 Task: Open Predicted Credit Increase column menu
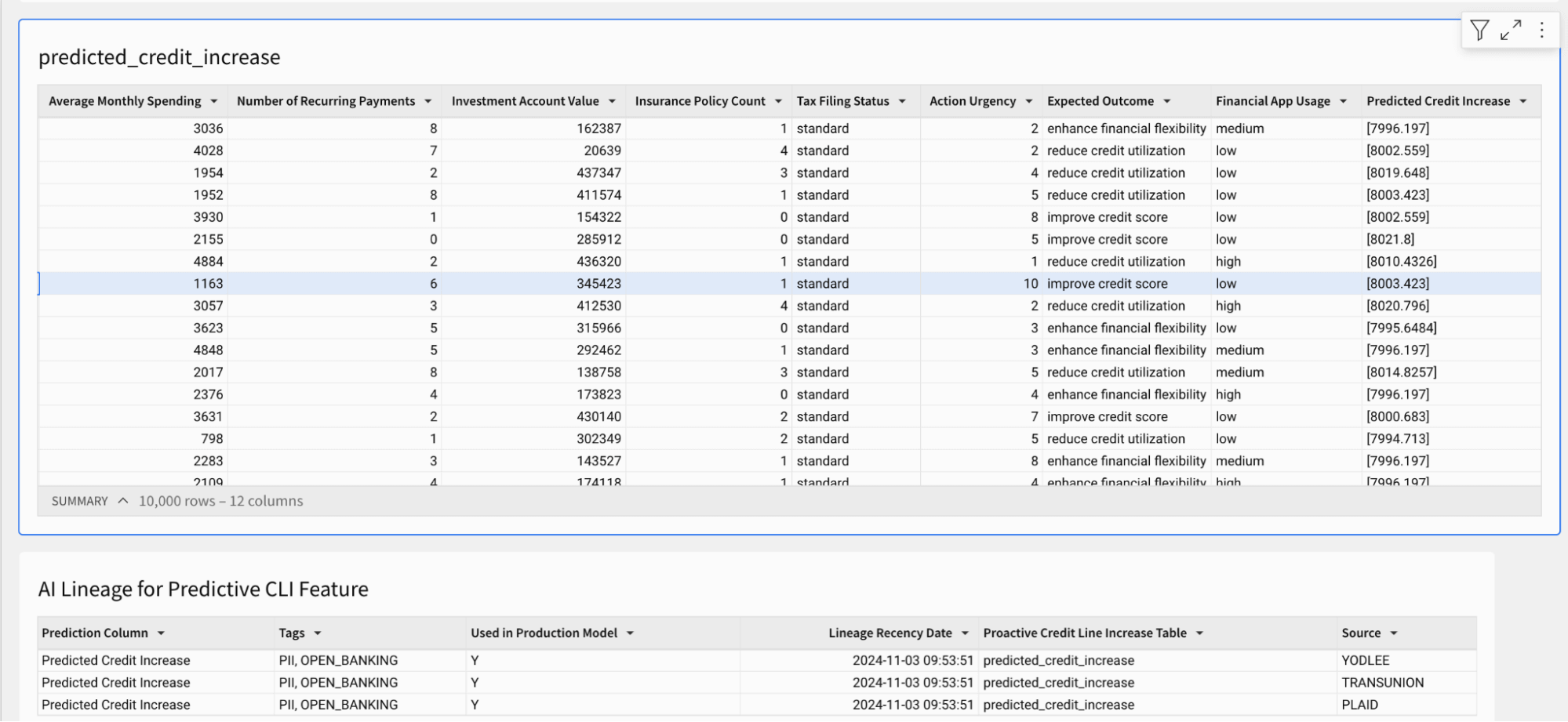[x=1523, y=101]
